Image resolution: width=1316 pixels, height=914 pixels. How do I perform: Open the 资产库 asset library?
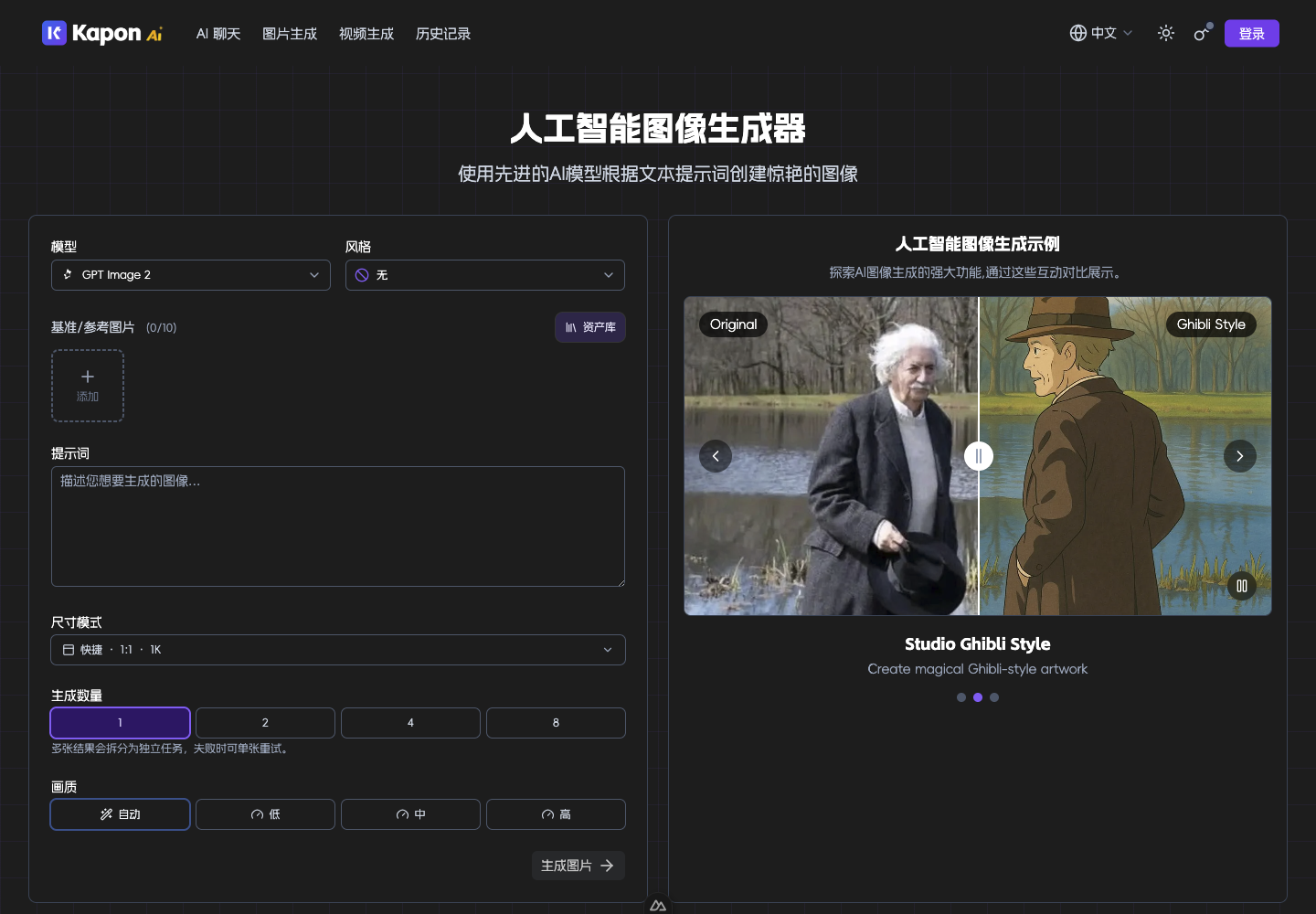tap(590, 327)
